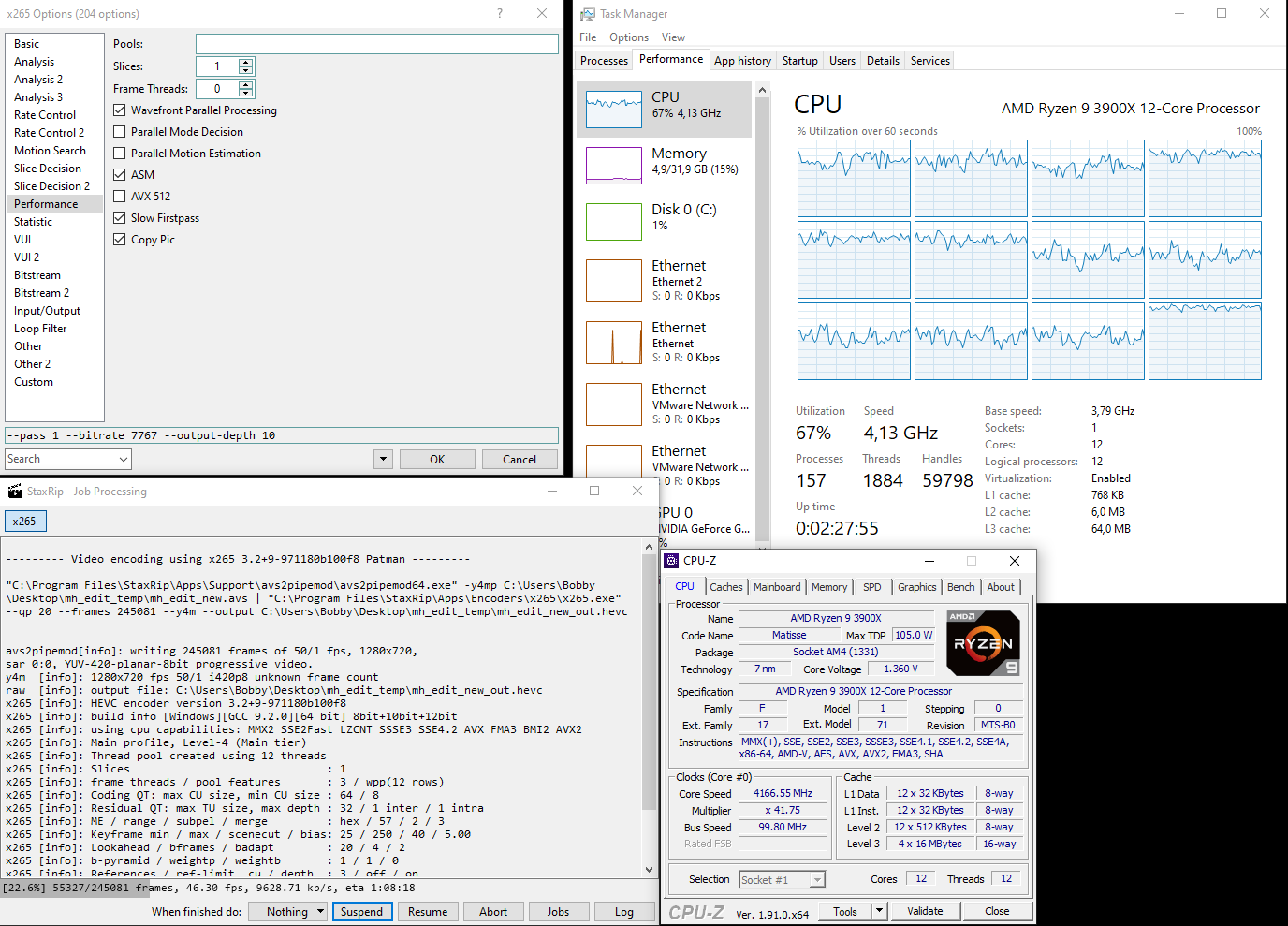Click Cancel in x265 Options
This screenshot has width=1288, height=926.
coord(520,460)
